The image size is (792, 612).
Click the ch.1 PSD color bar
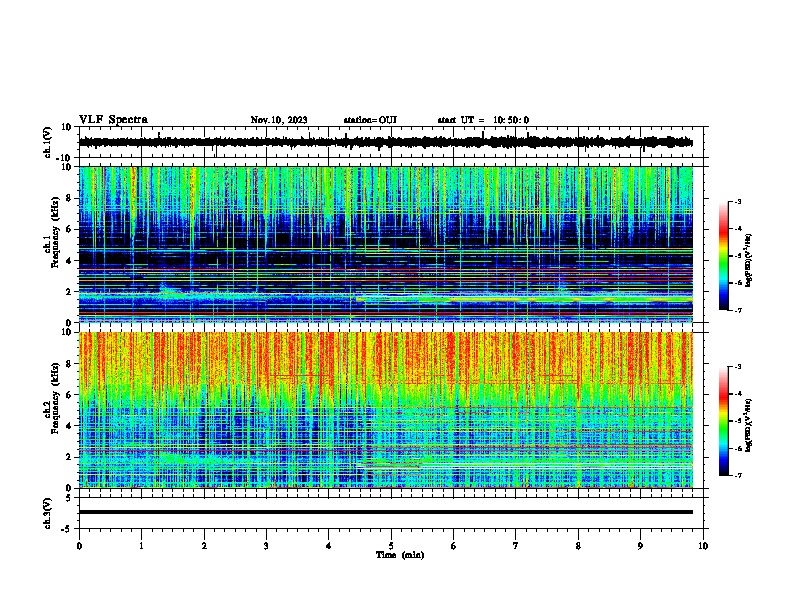(723, 256)
